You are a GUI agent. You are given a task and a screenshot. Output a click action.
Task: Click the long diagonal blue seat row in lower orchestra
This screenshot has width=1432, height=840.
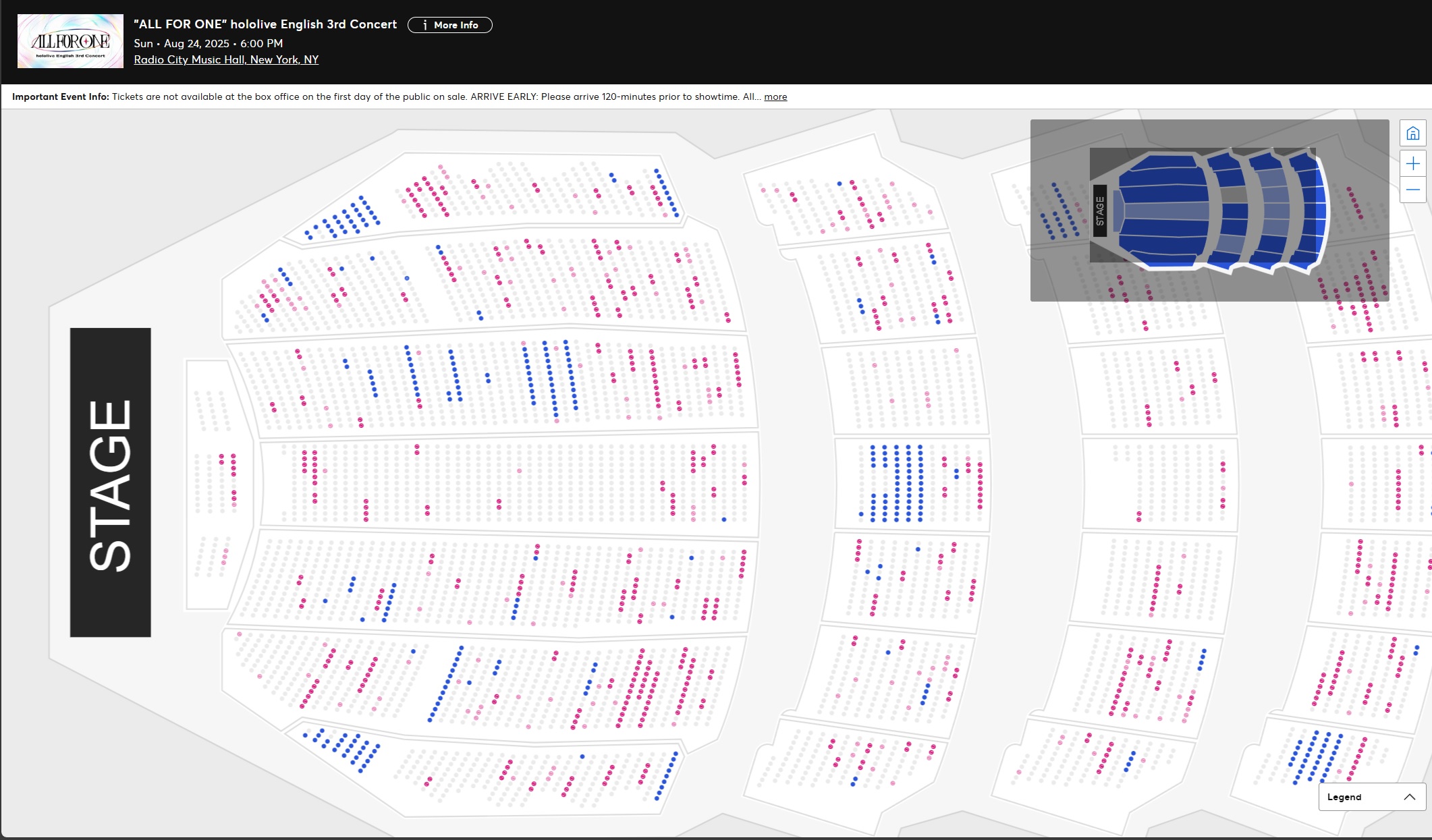(447, 683)
